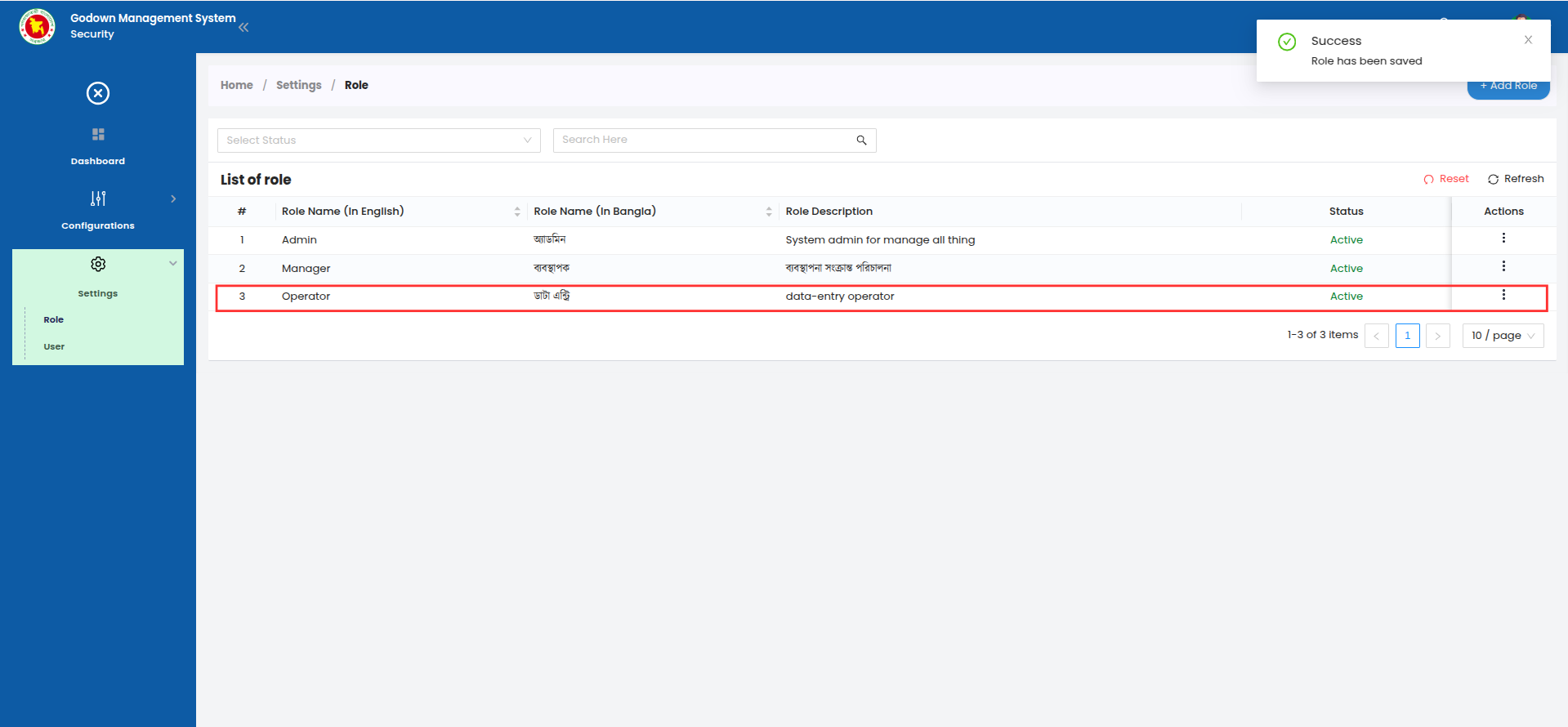Screen dimensions: 1568x727
Task: Click the circled X icon in the sidebar
Action: [x=98, y=93]
